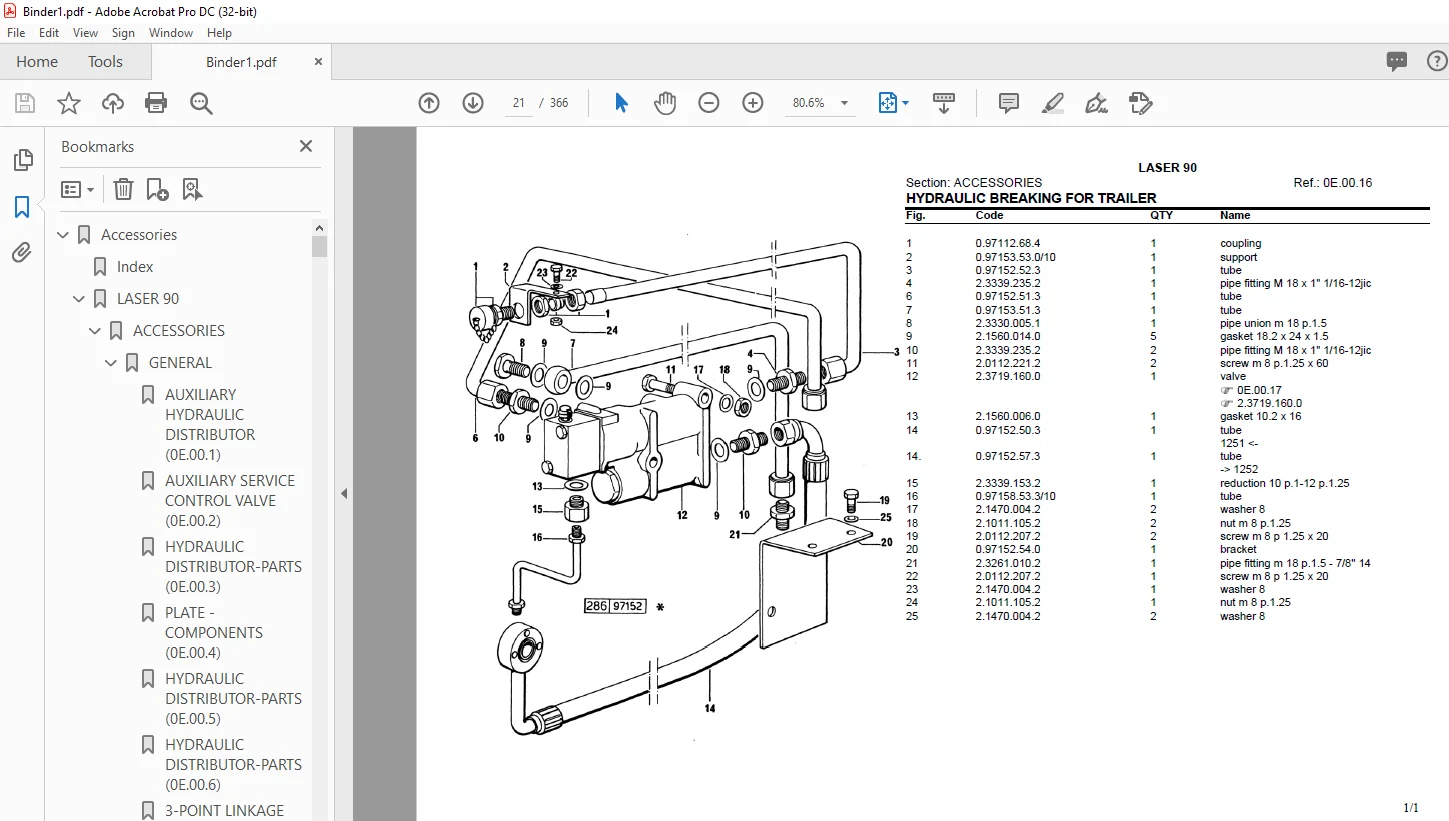Viewport: 1449px width, 821px height.
Task: Add a new bookmark
Action: pyautogui.click(x=157, y=189)
